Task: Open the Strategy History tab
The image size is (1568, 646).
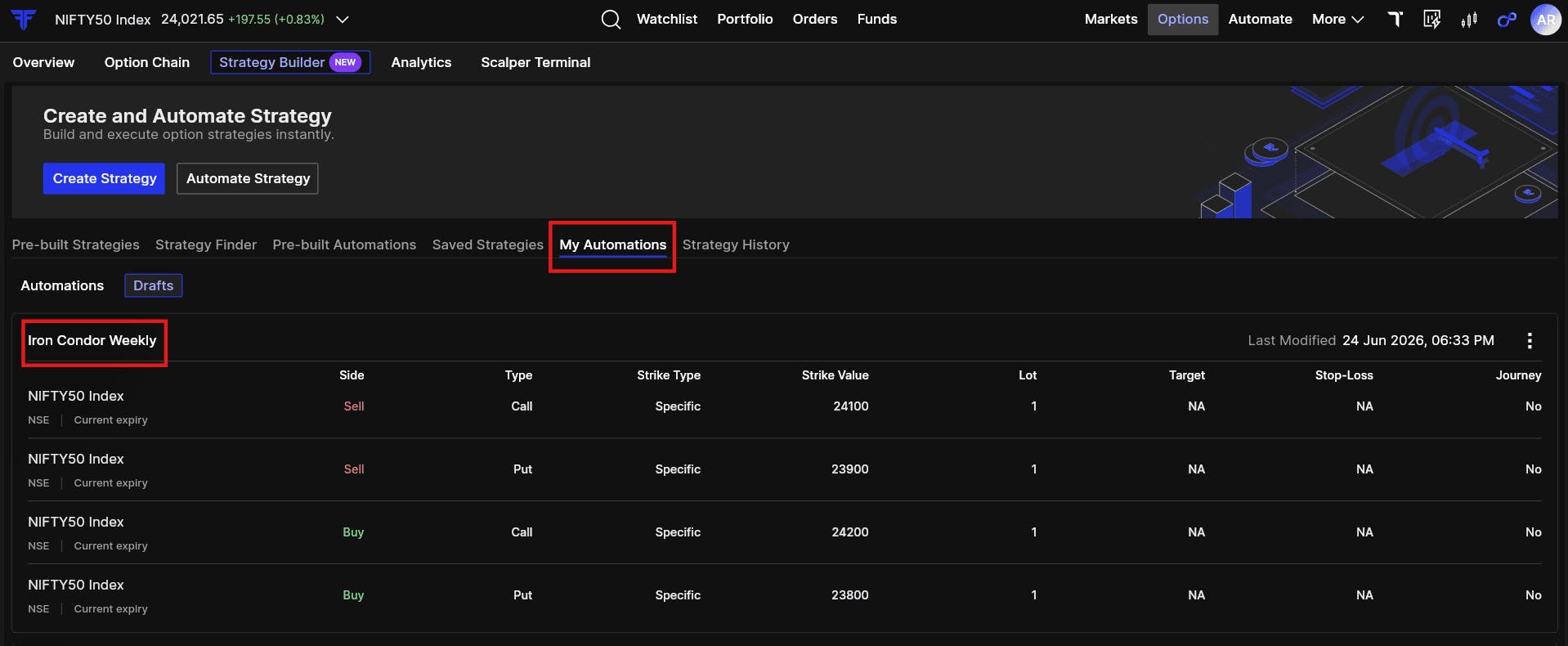Action: coord(736,244)
